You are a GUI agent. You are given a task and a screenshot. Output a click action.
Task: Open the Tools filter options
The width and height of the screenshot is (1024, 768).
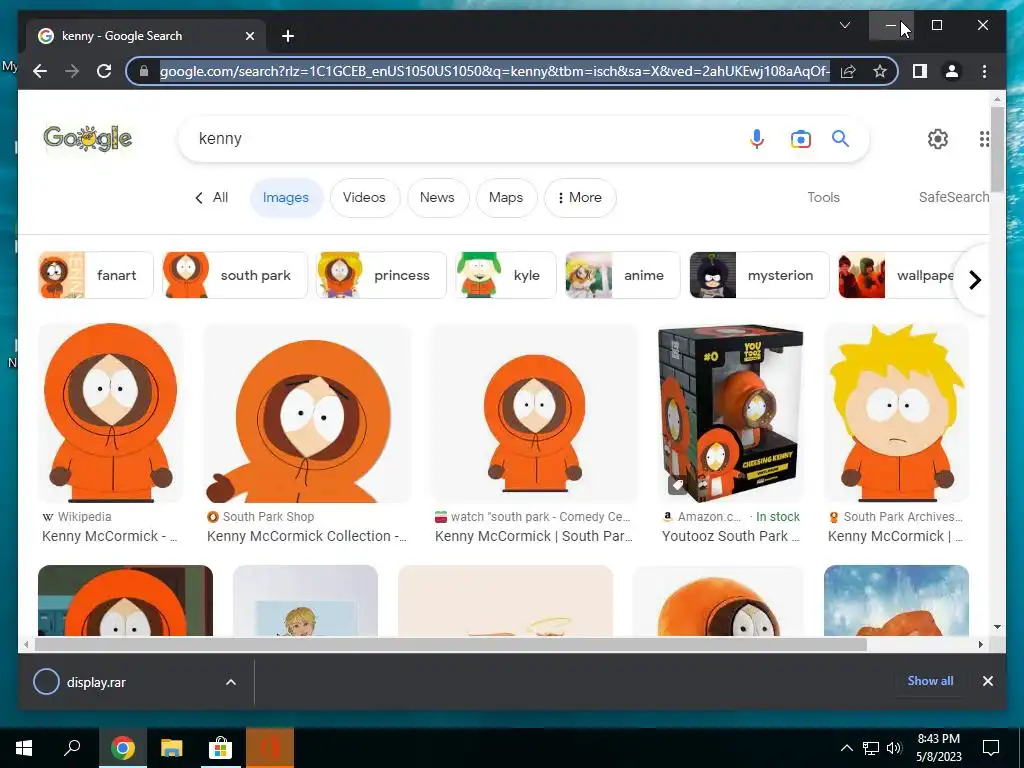point(824,197)
